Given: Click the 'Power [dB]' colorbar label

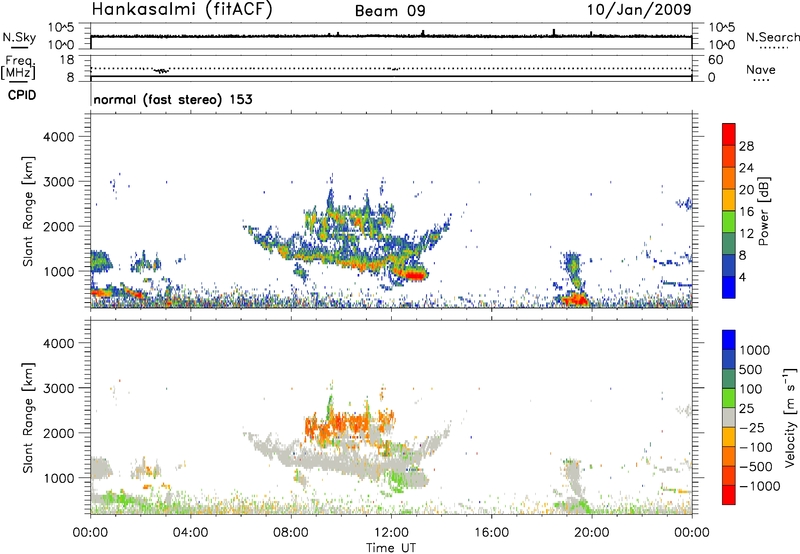Looking at the screenshot, I should tap(764, 211).
